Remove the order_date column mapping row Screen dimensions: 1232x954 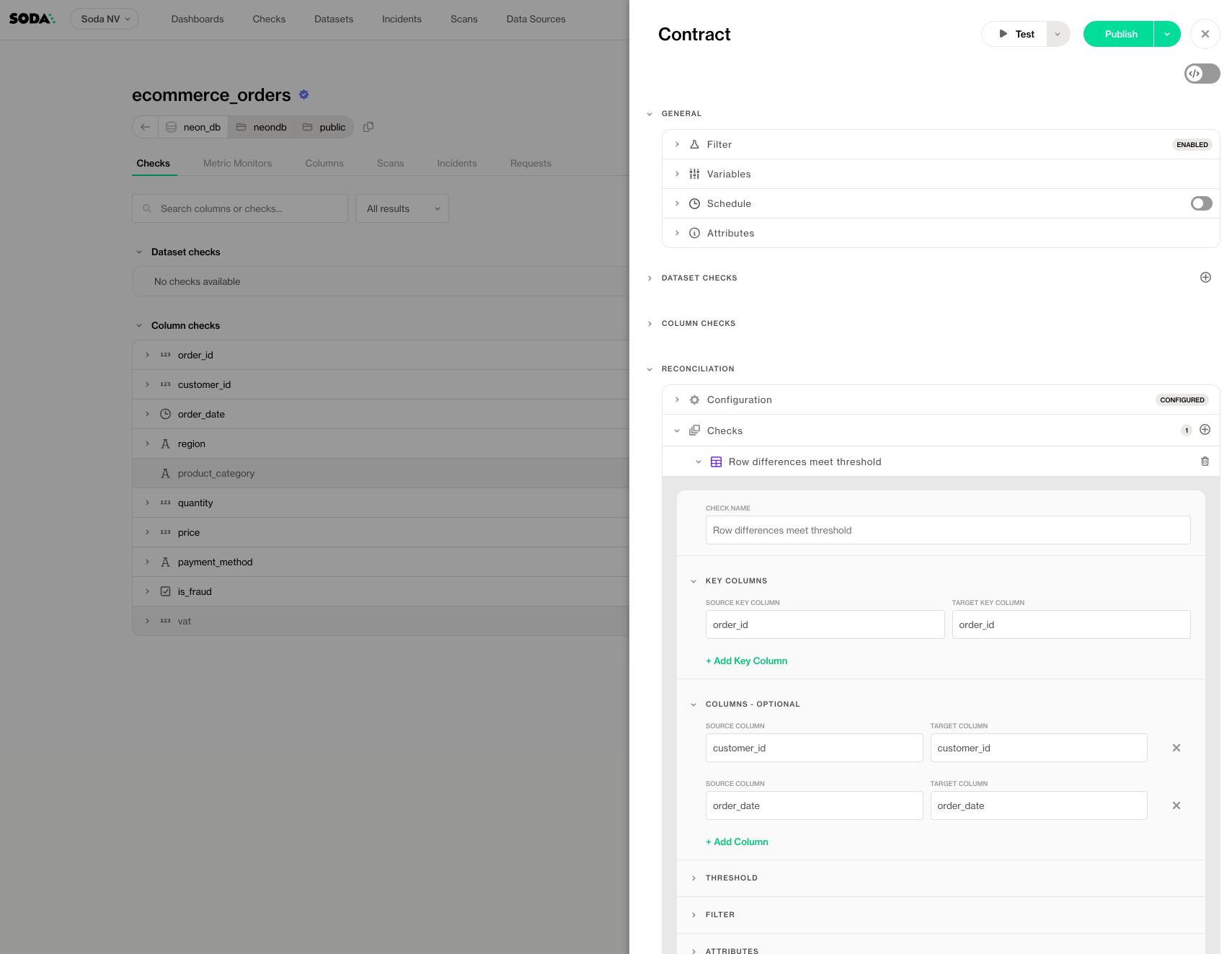click(1176, 805)
